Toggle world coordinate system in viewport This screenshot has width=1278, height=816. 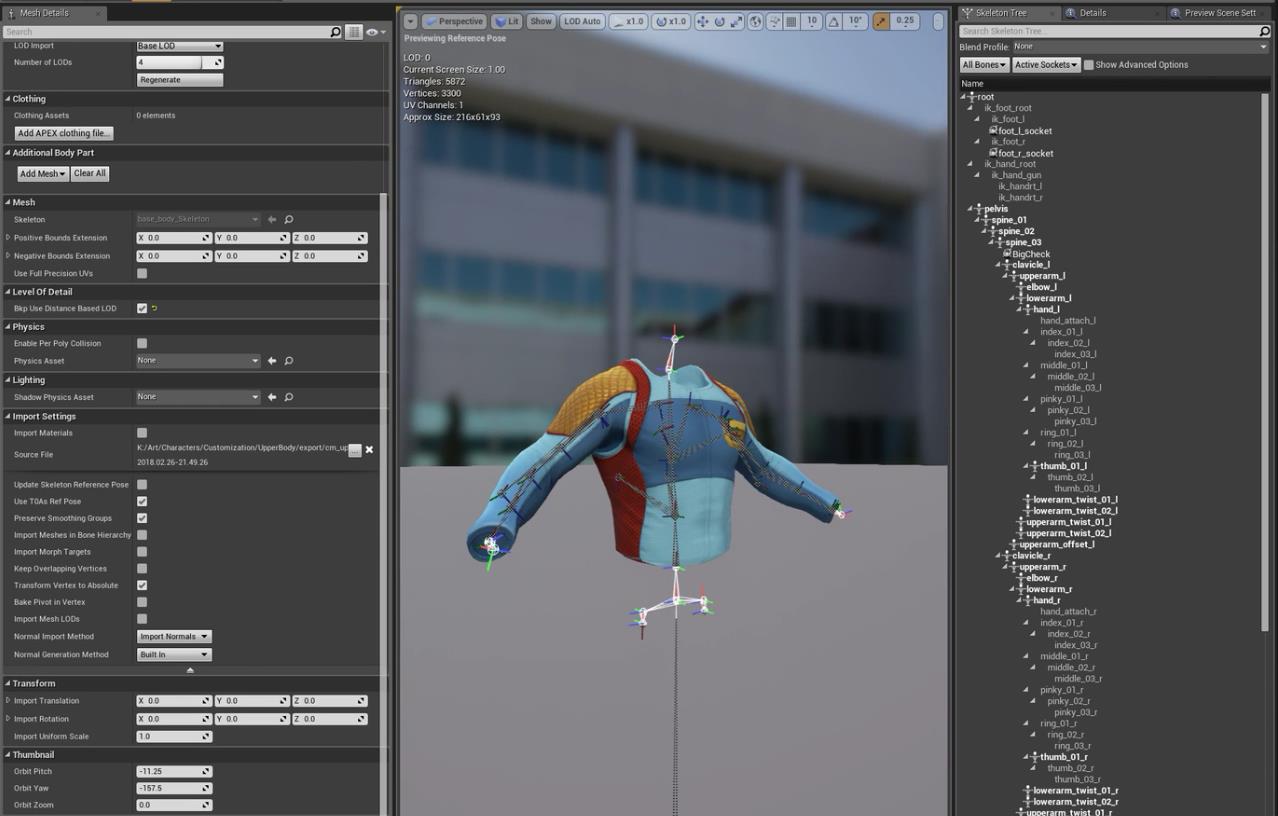tap(755, 20)
